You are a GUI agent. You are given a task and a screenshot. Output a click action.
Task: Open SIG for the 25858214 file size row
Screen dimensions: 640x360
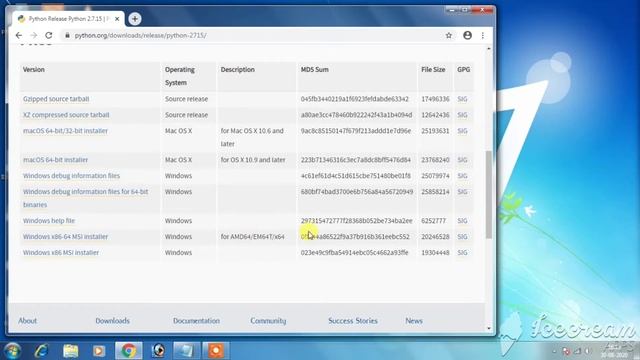[x=462, y=191]
